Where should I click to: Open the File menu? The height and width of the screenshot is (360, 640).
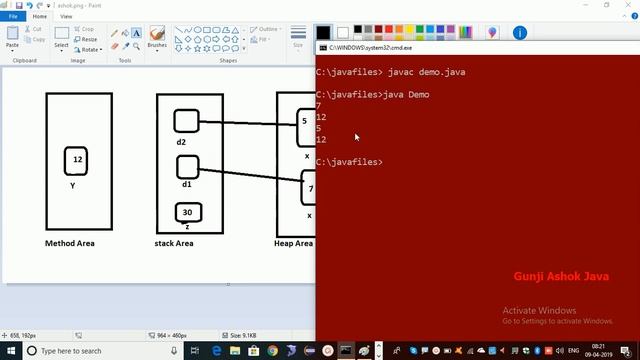(13, 16)
